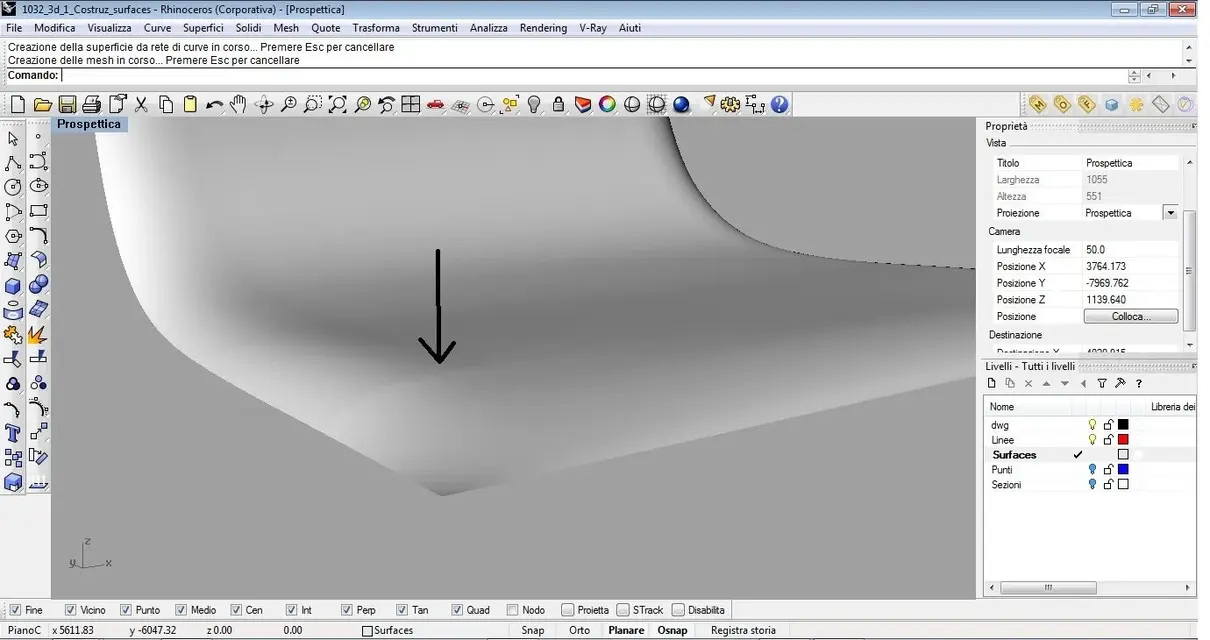
Task: Open the Superfici menu
Action: [x=203, y=28]
